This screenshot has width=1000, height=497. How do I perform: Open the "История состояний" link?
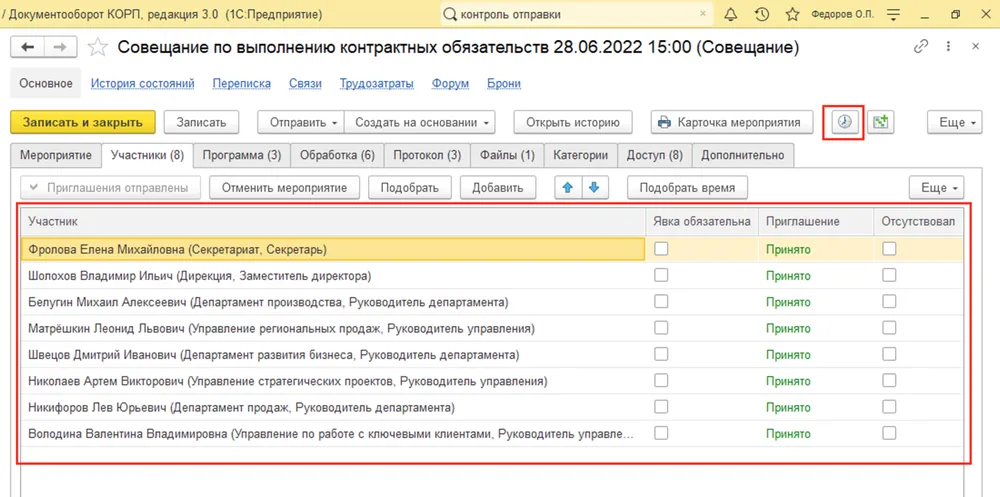(142, 84)
